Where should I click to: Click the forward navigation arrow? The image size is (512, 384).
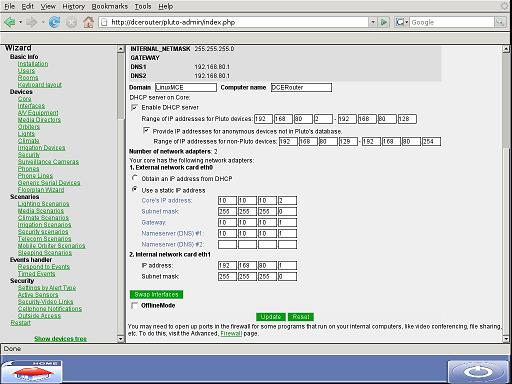point(32,22)
